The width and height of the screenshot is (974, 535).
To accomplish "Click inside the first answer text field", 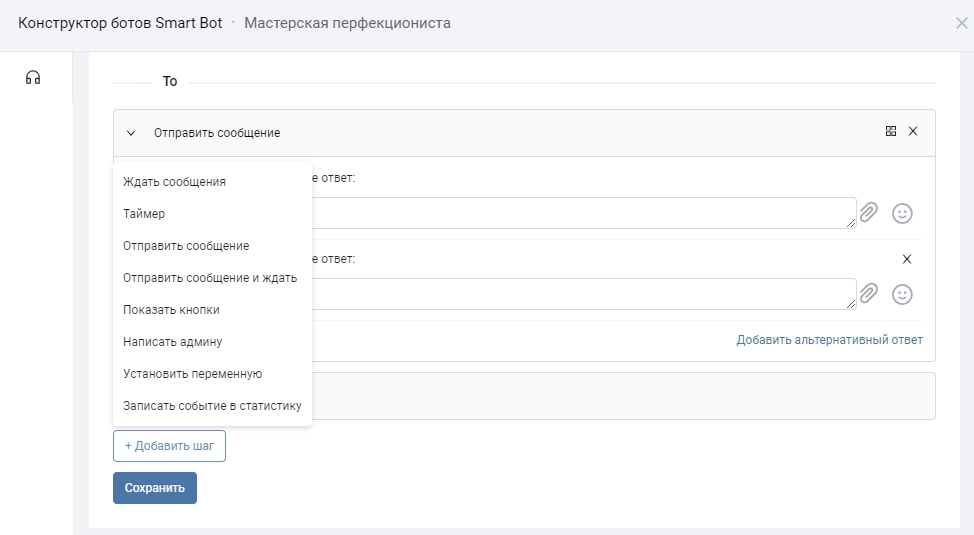I will point(580,213).
